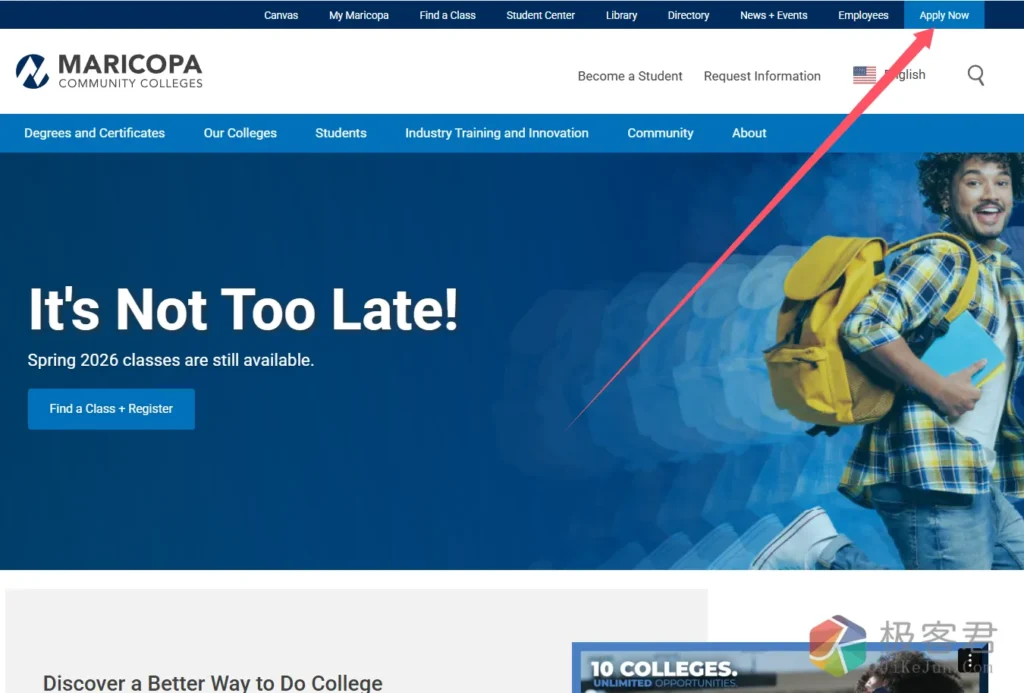The width and height of the screenshot is (1024, 693).
Task: Expand Industry Training and Innovation menu
Action: point(496,133)
